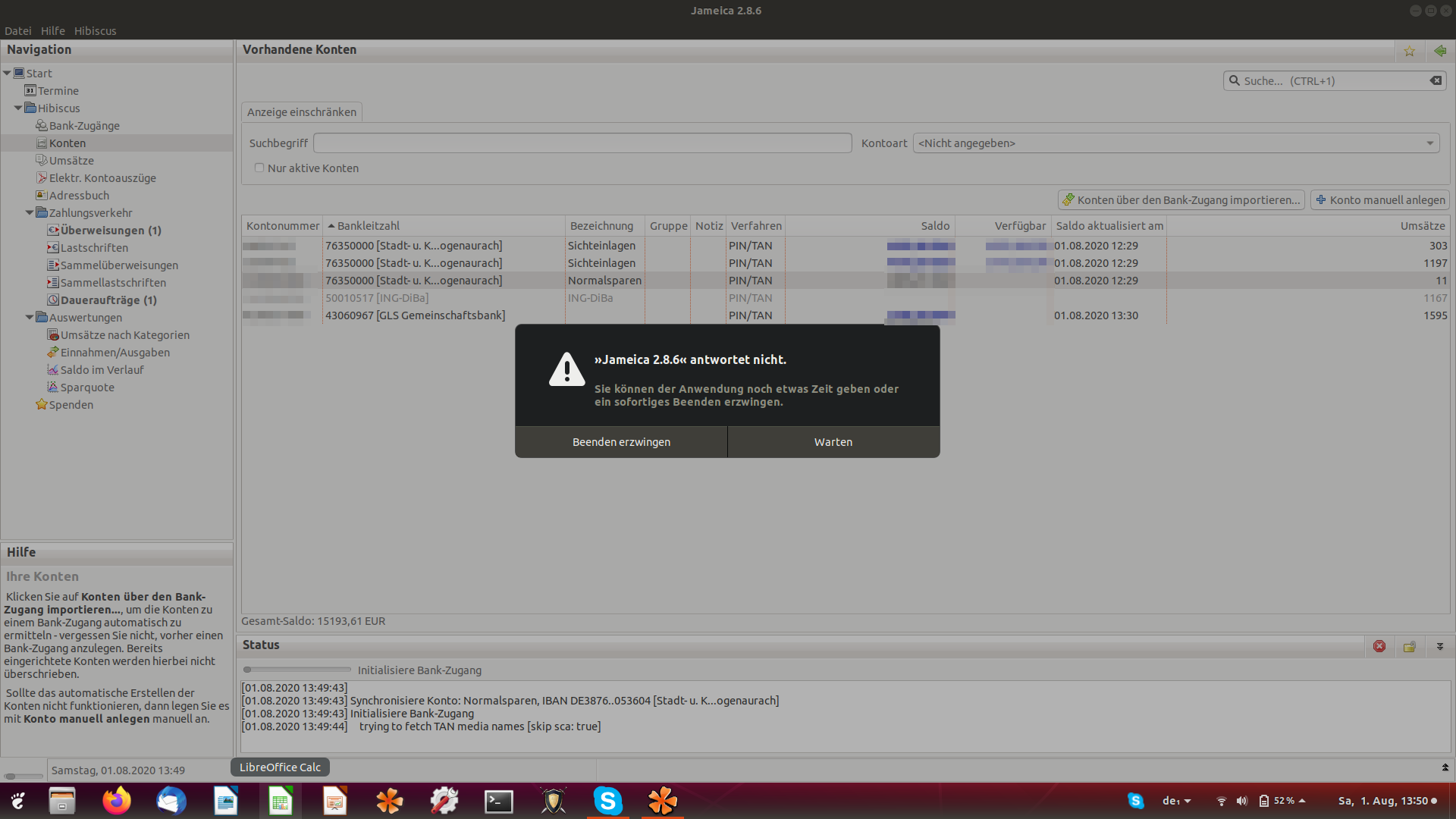The height and width of the screenshot is (819, 1456).
Task: Click the Initialisiere Bank-Zugang progress bar
Action: click(x=297, y=670)
